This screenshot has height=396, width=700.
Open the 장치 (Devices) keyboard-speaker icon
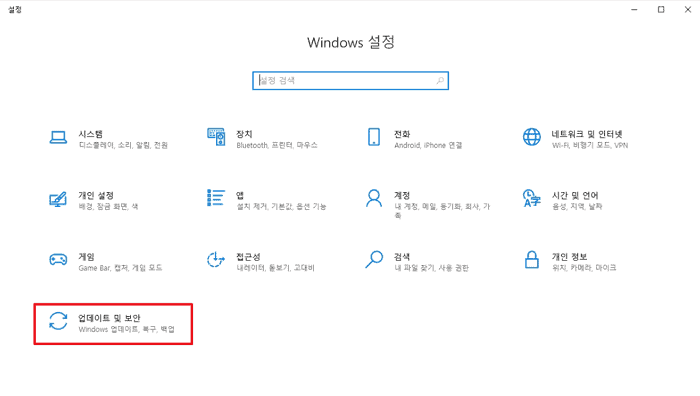216,137
